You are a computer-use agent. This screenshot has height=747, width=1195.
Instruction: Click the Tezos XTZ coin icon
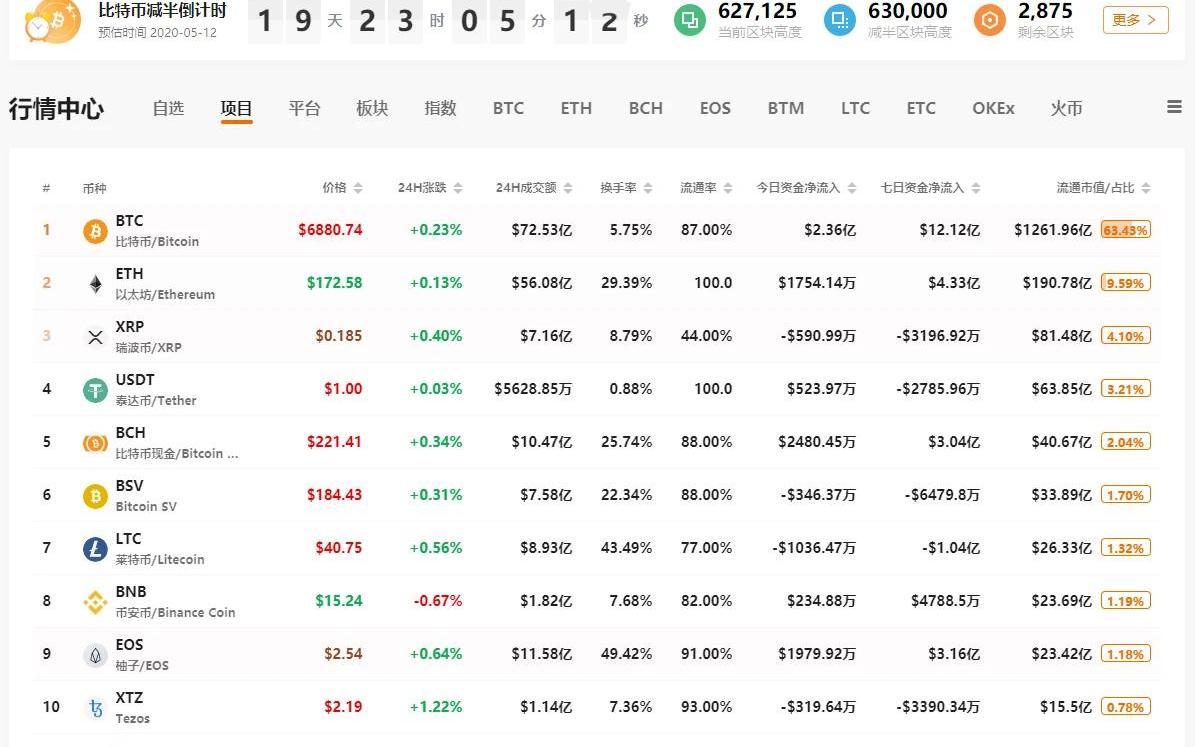(95, 708)
